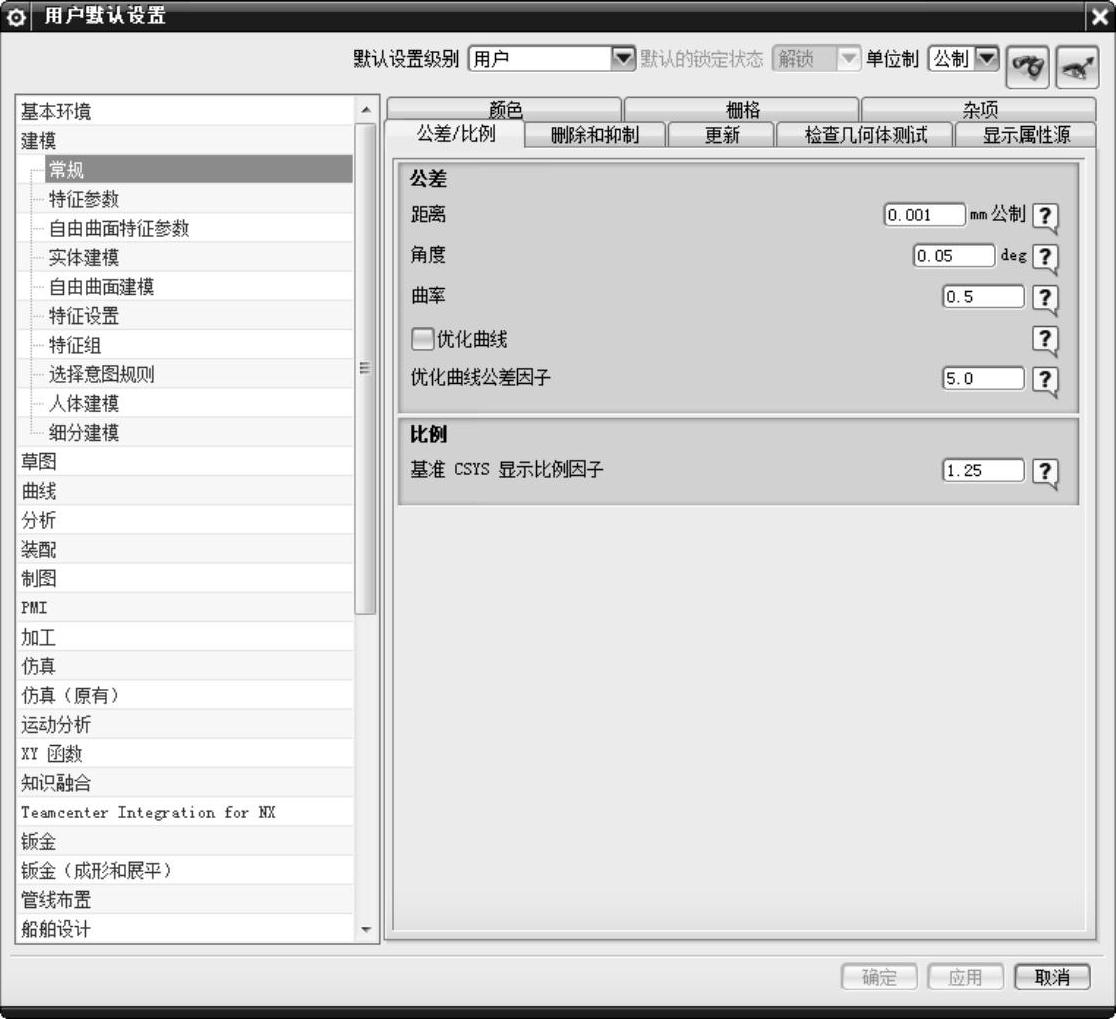Click the binoculars search icon

(1028, 67)
